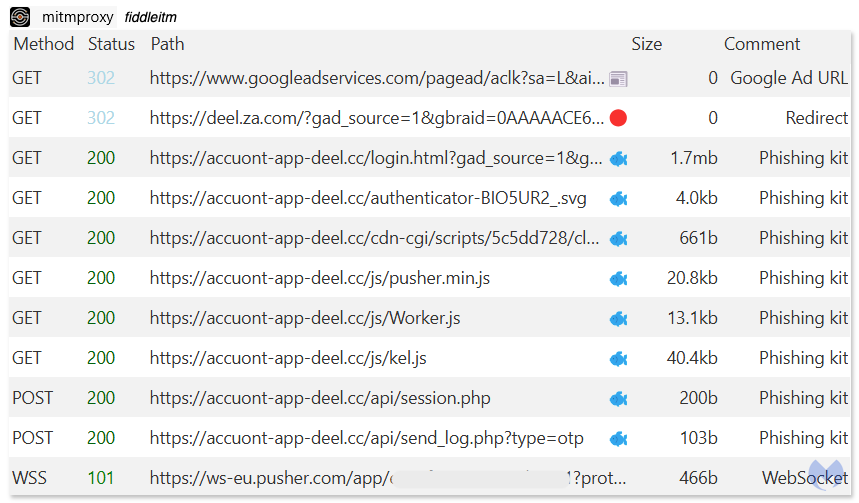
Task: Sort by the Method column header
Action: [44, 44]
